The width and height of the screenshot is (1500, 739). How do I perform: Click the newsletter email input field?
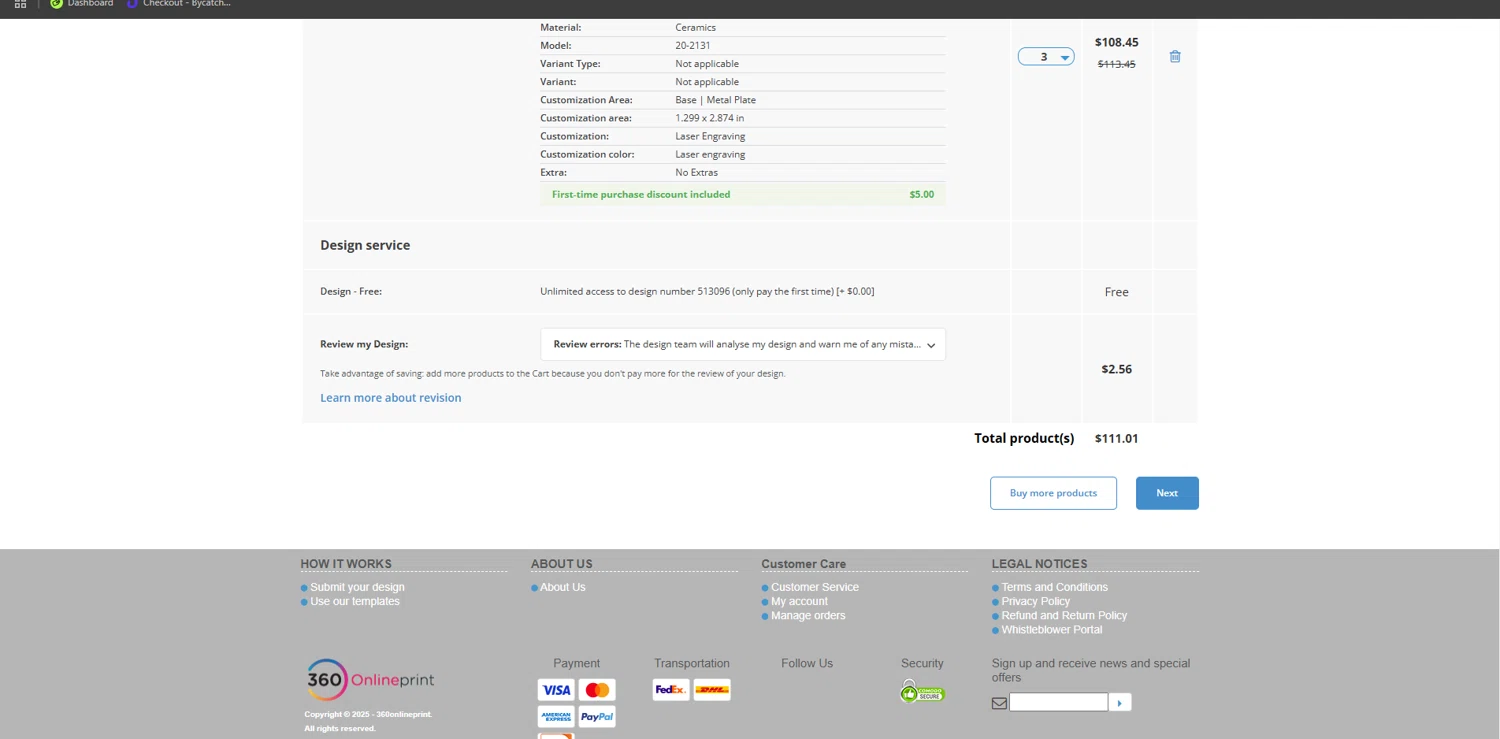coord(1058,703)
